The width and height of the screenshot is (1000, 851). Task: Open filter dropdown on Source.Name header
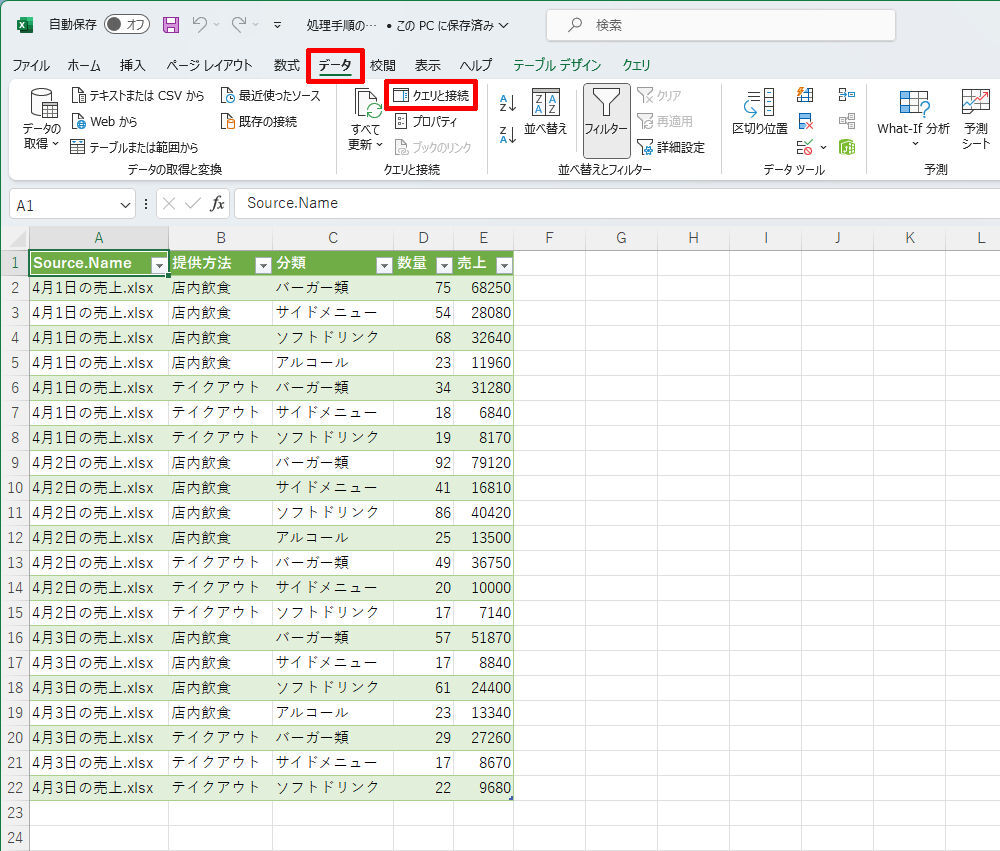coord(158,264)
